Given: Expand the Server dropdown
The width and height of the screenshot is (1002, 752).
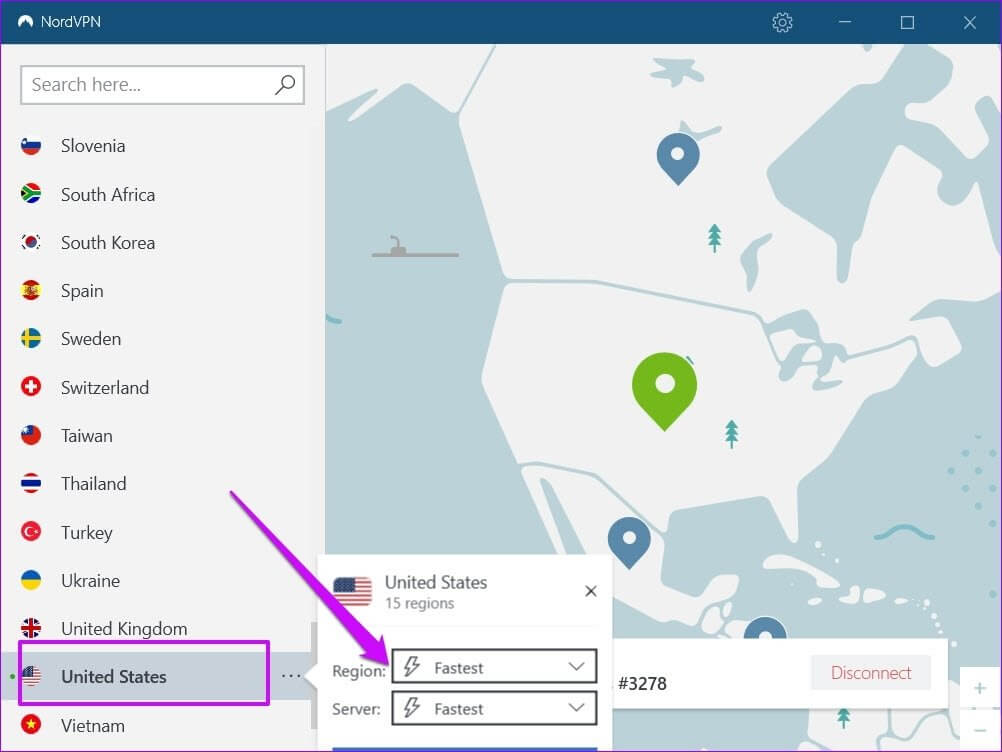Looking at the screenshot, I should 494,709.
